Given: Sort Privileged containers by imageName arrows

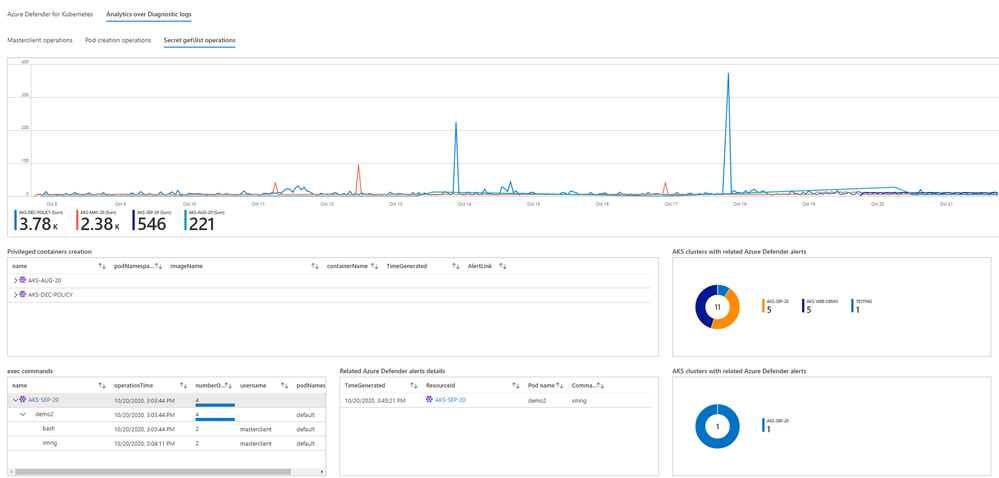Looking at the screenshot, I should click(315, 266).
